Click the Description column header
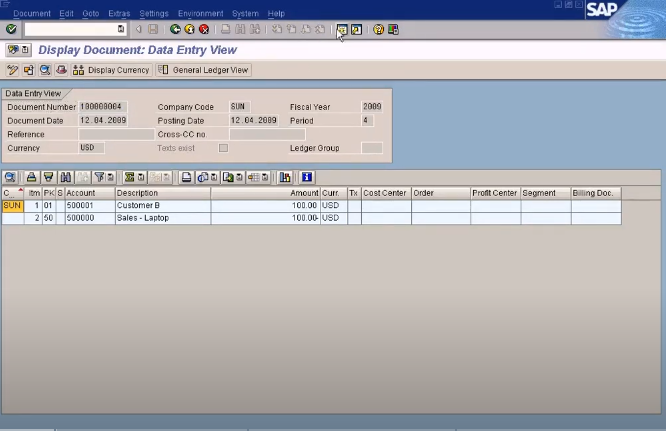The height and width of the screenshot is (431, 666). pyautogui.click(x=163, y=193)
